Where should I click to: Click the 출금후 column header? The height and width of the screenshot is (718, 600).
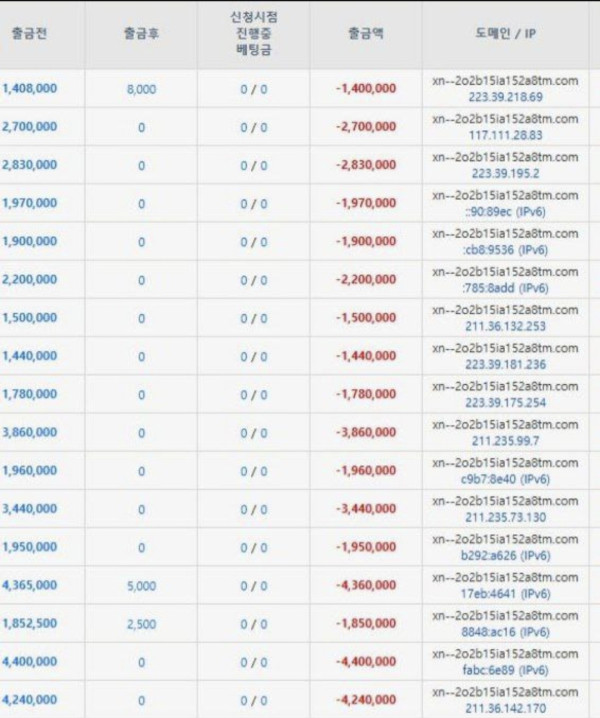pyautogui.click(x=141, y=33)
